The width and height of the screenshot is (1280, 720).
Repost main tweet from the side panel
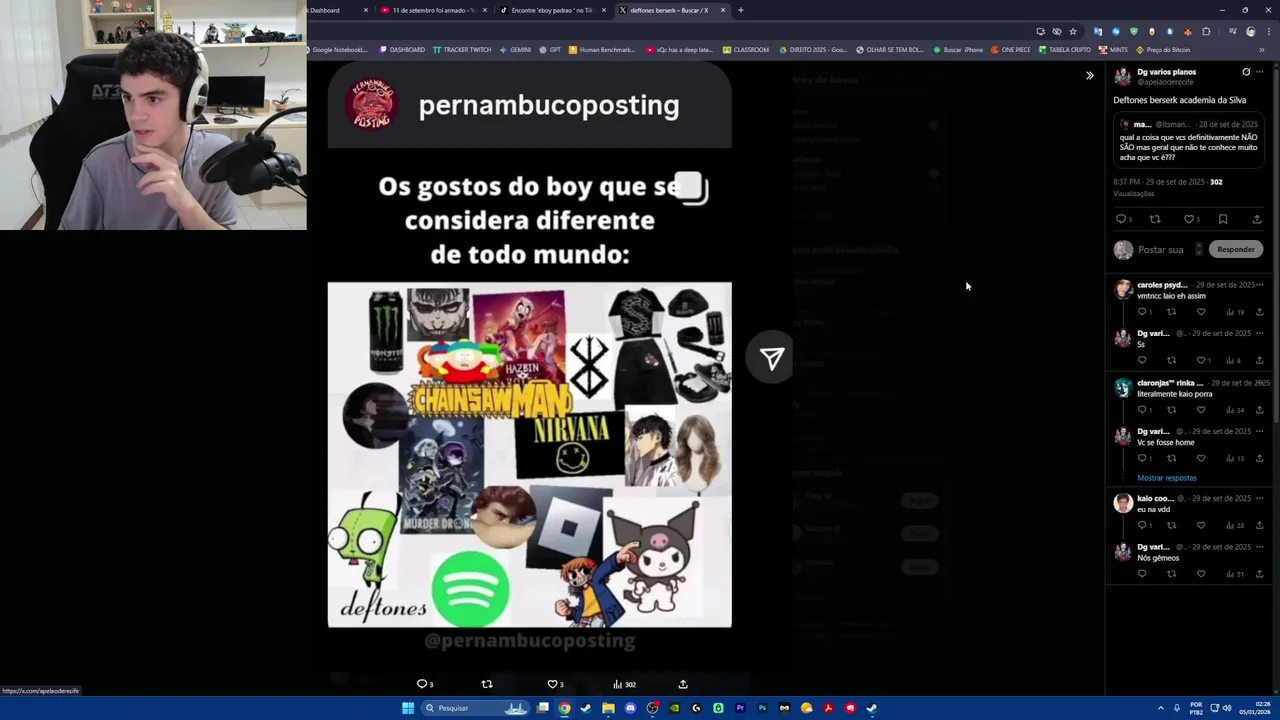(x=1155, y=219)
